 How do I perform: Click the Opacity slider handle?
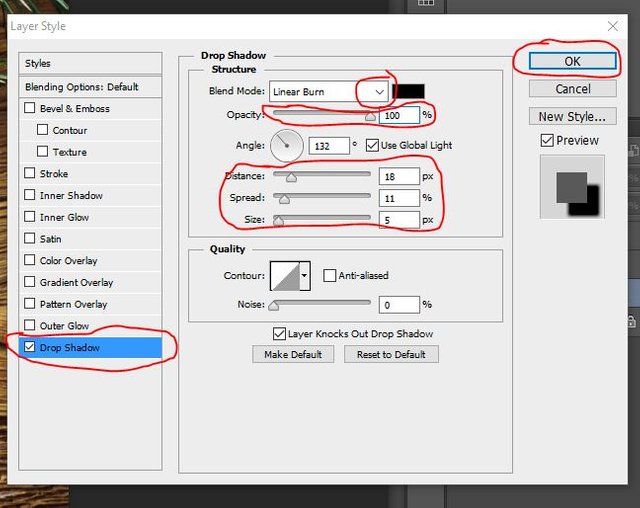[x=370, y=117]
